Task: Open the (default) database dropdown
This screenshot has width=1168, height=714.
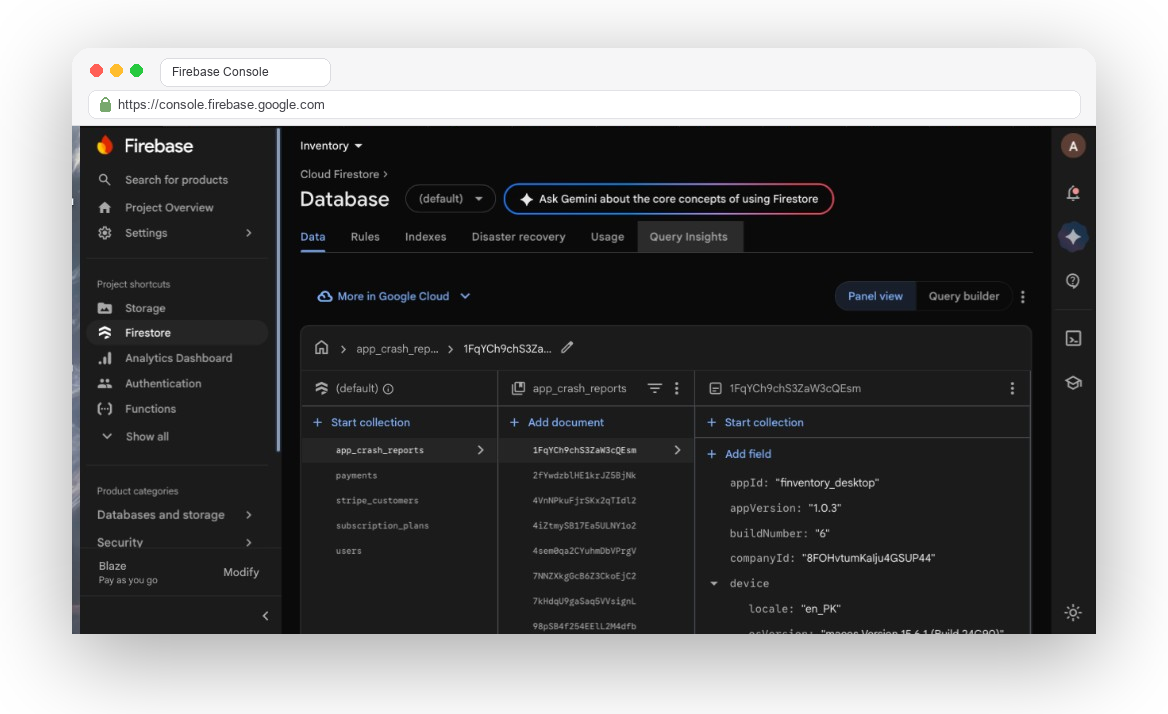Action: click(x=451, y=199)
